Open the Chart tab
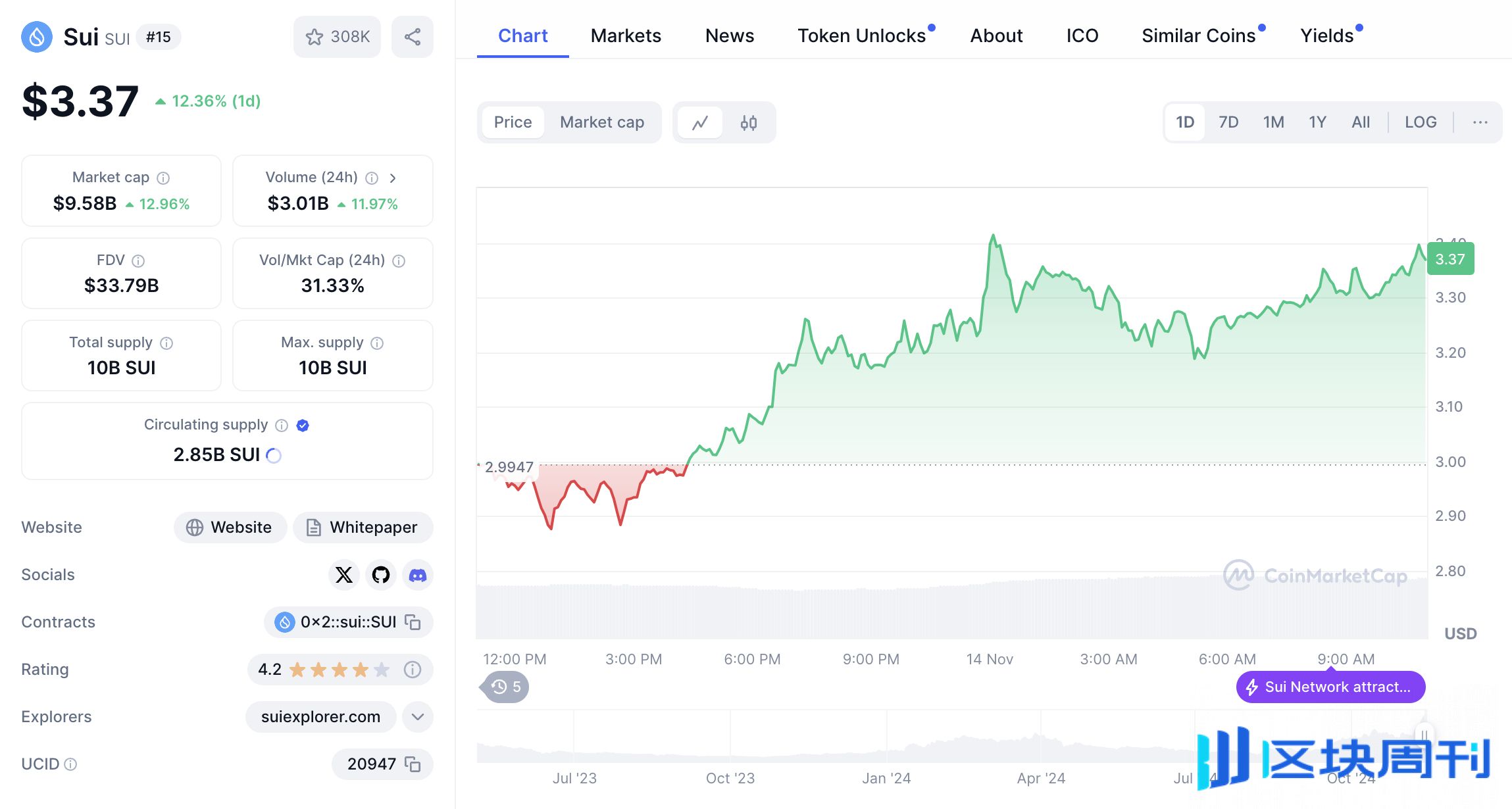 [522, 36]
